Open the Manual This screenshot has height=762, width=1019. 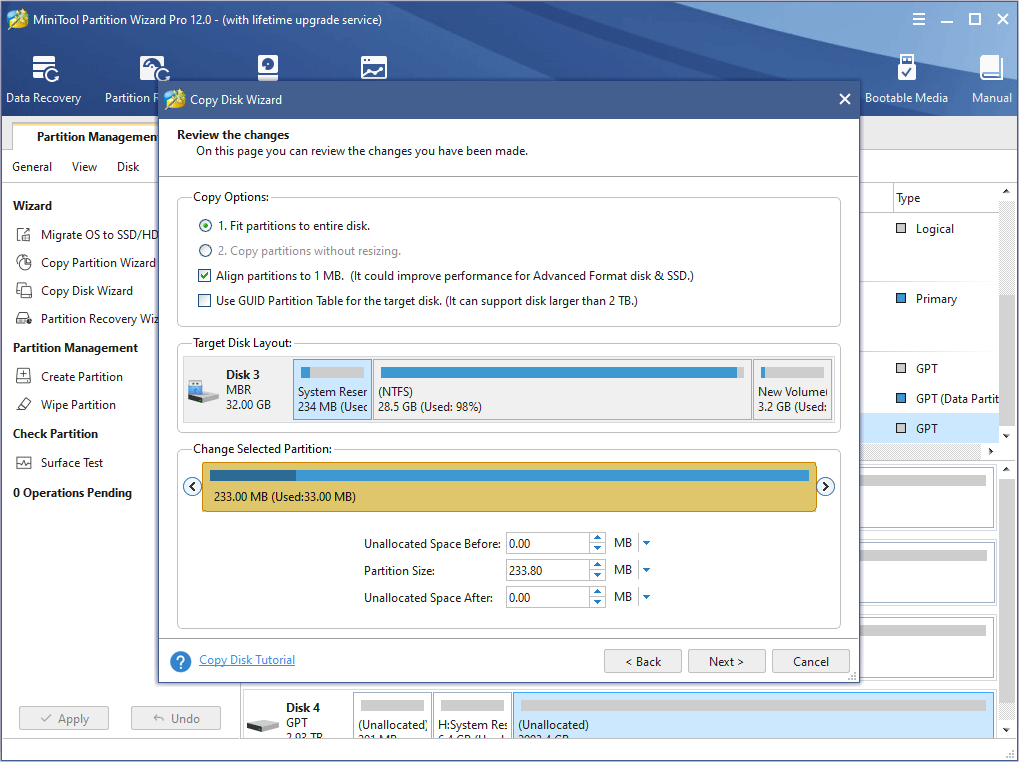991,79
